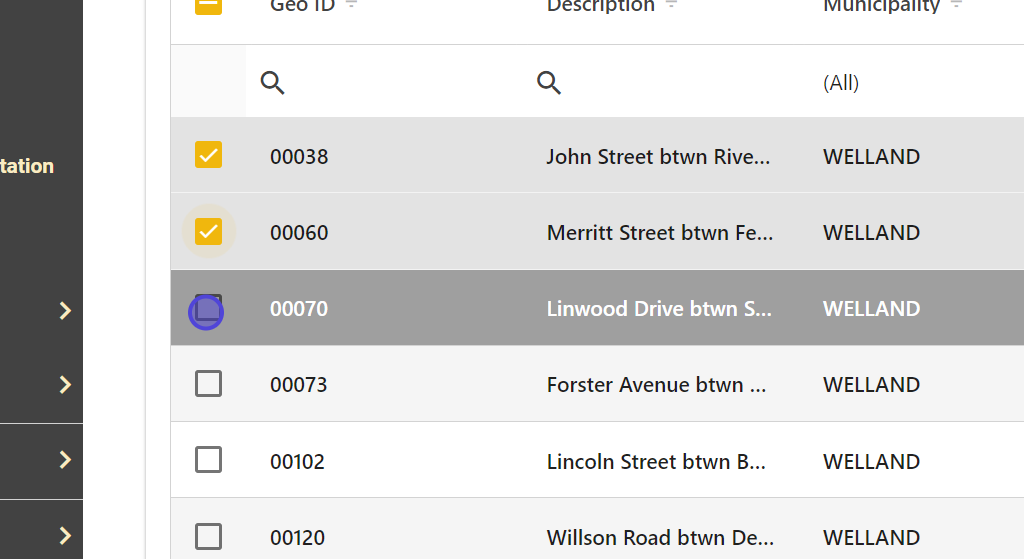Click the Municipality column header filter icon

pyautogui.click(x=956, y=5)
